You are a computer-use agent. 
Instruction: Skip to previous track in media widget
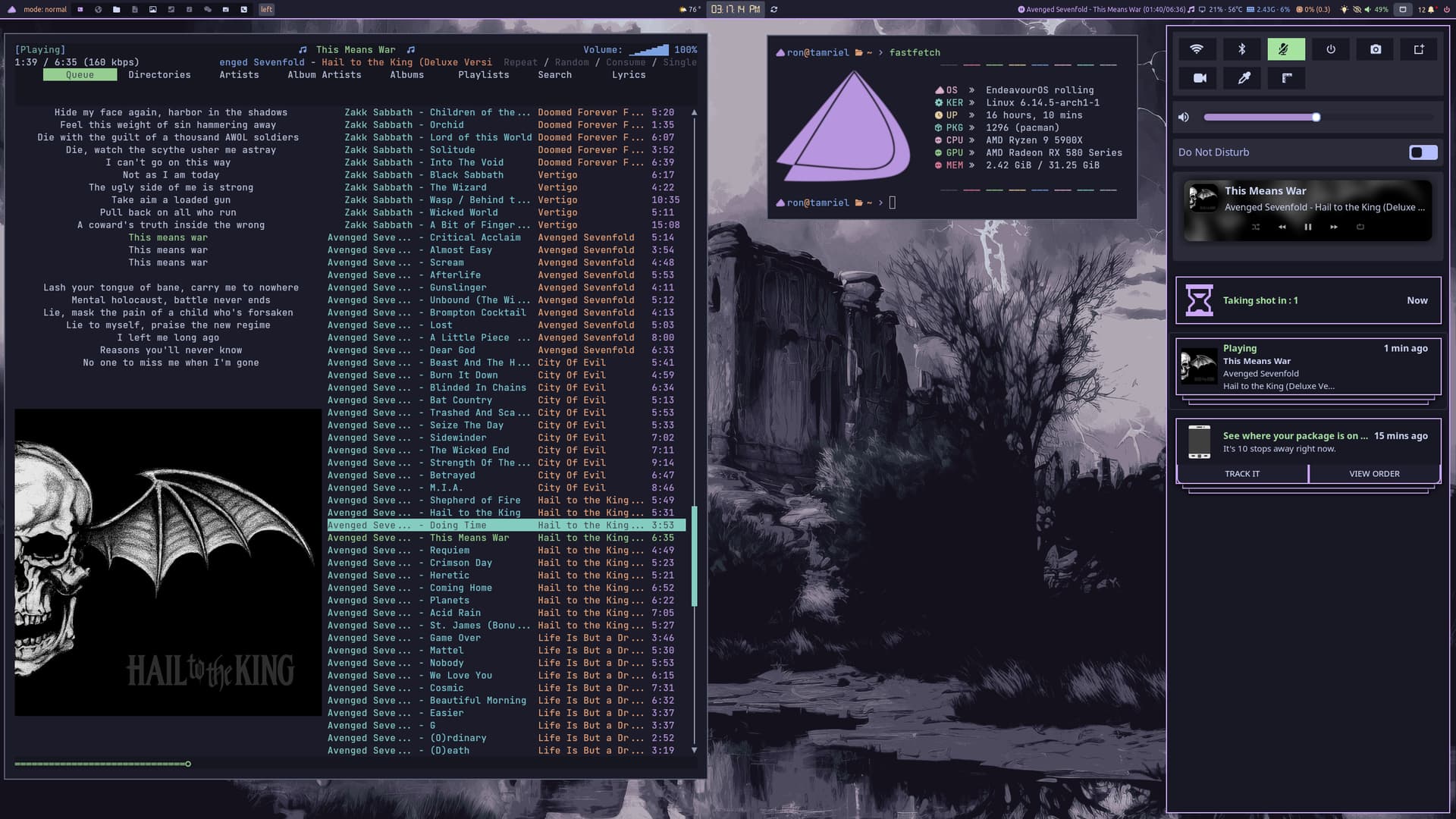(1282, 227)
